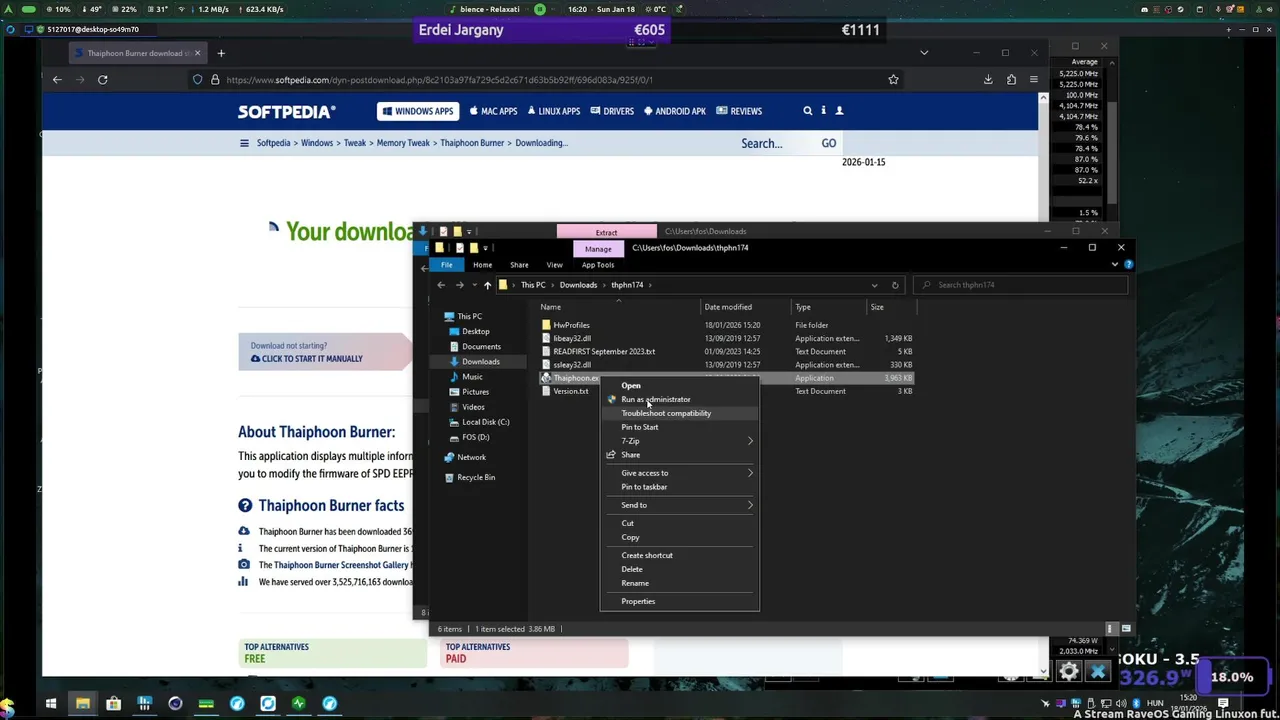Expand the 7-Zip submenu
The width and height of the screenshot is (1280, 720).
[680, 441]
